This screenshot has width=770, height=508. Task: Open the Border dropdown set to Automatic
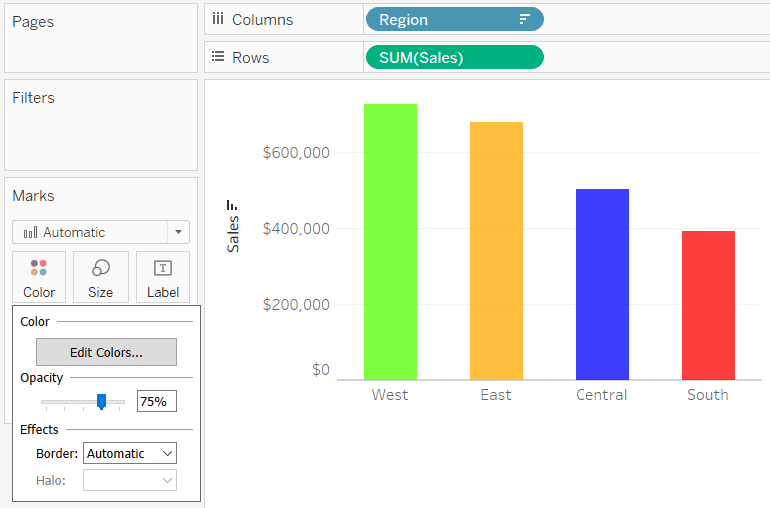130,453
